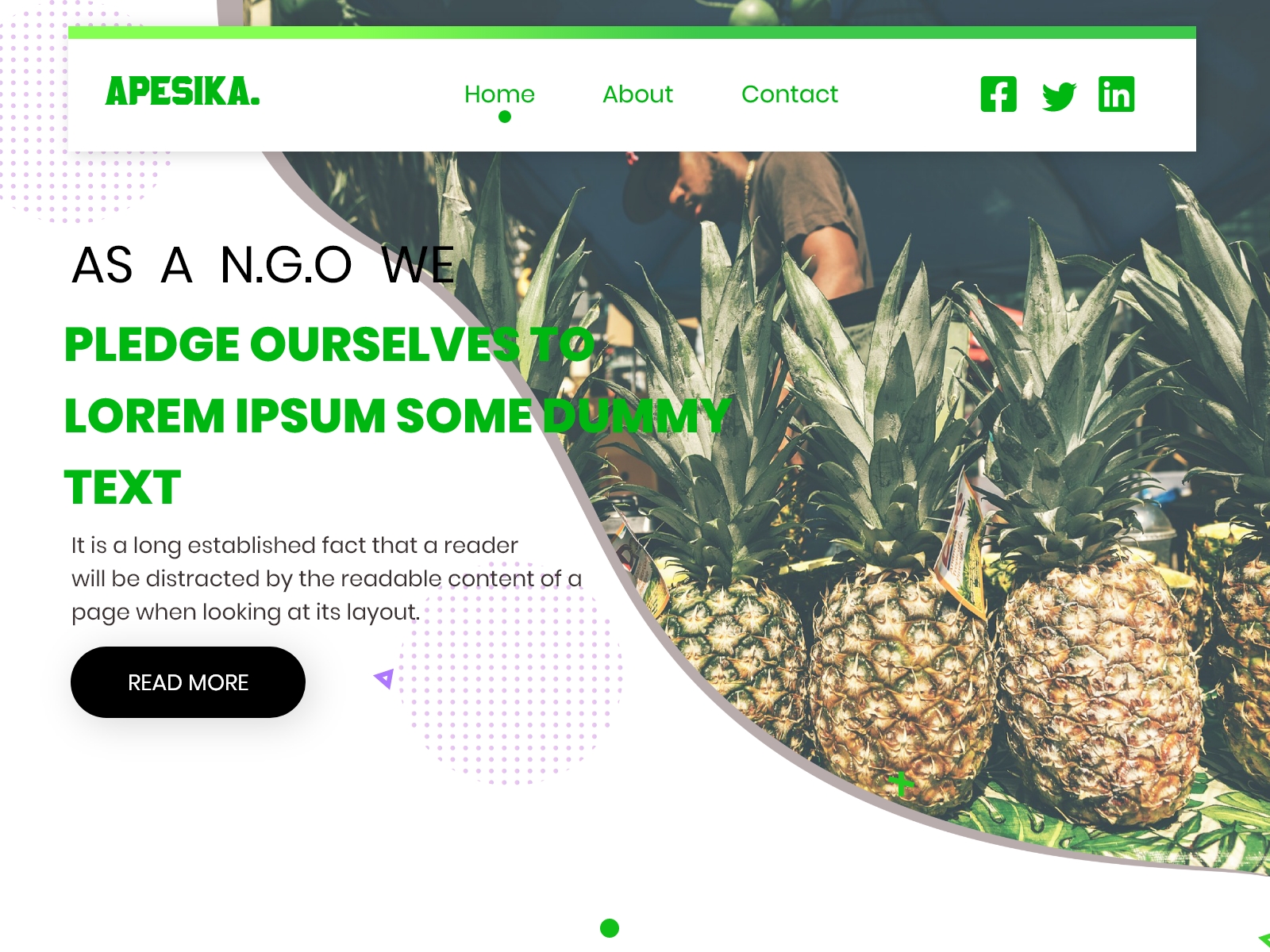This screenshot has width=1270, height=952.
Task: Click the small green triangle at the bottom right corner
Action: point(1264,941)
